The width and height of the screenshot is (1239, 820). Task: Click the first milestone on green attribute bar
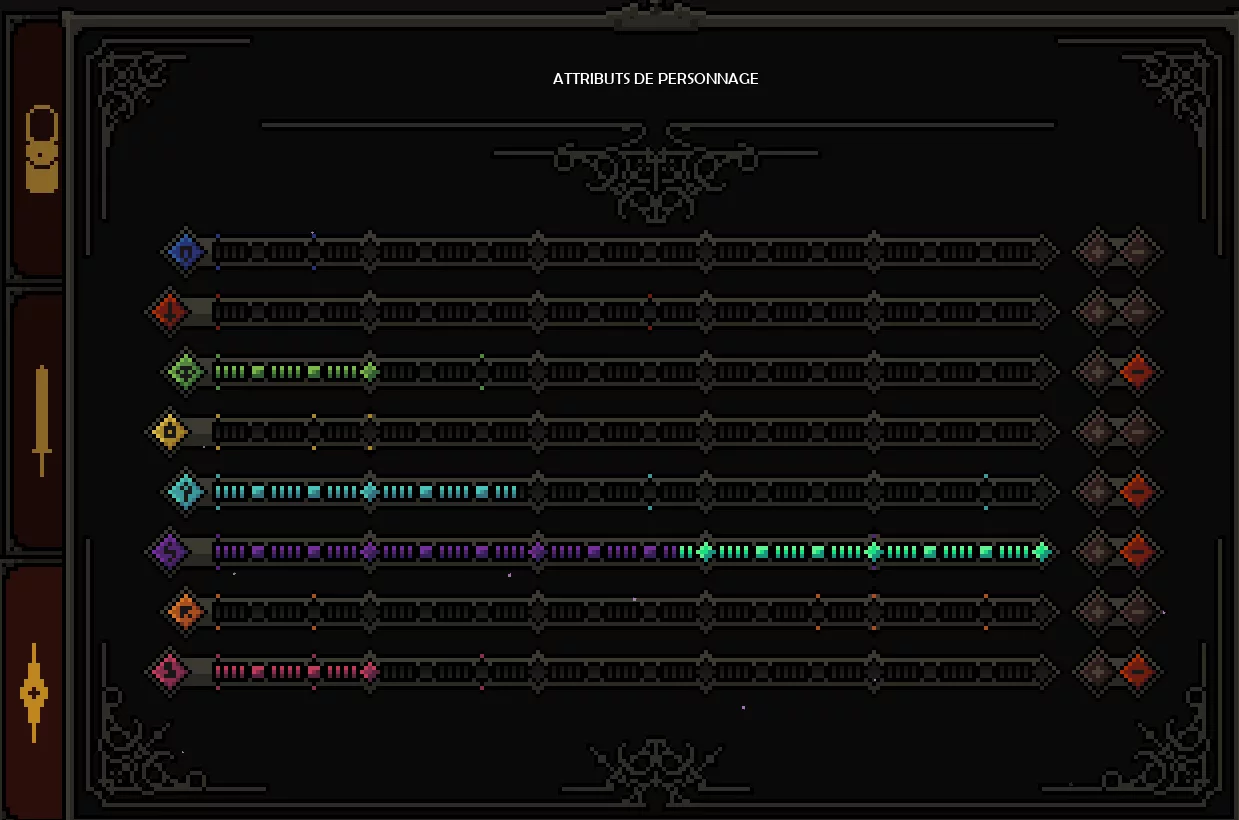pyautogui.click(x=370, y=372)
